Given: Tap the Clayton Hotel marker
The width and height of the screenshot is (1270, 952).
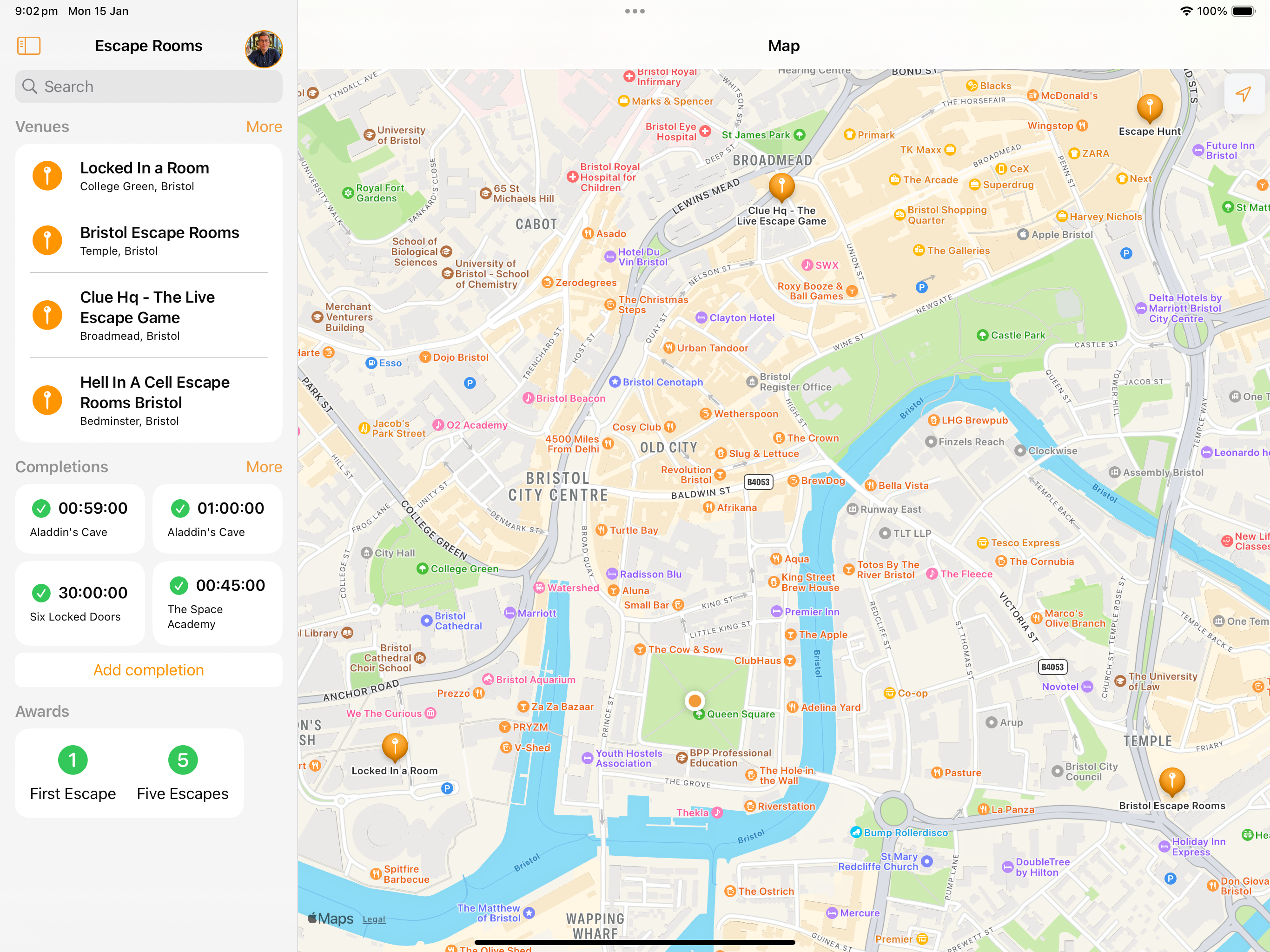Looking at the screenshot, I should [701, 318].
